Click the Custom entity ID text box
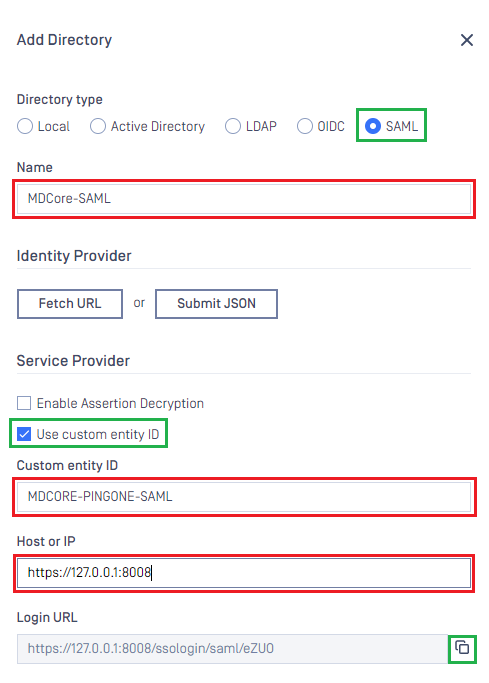 244,497
